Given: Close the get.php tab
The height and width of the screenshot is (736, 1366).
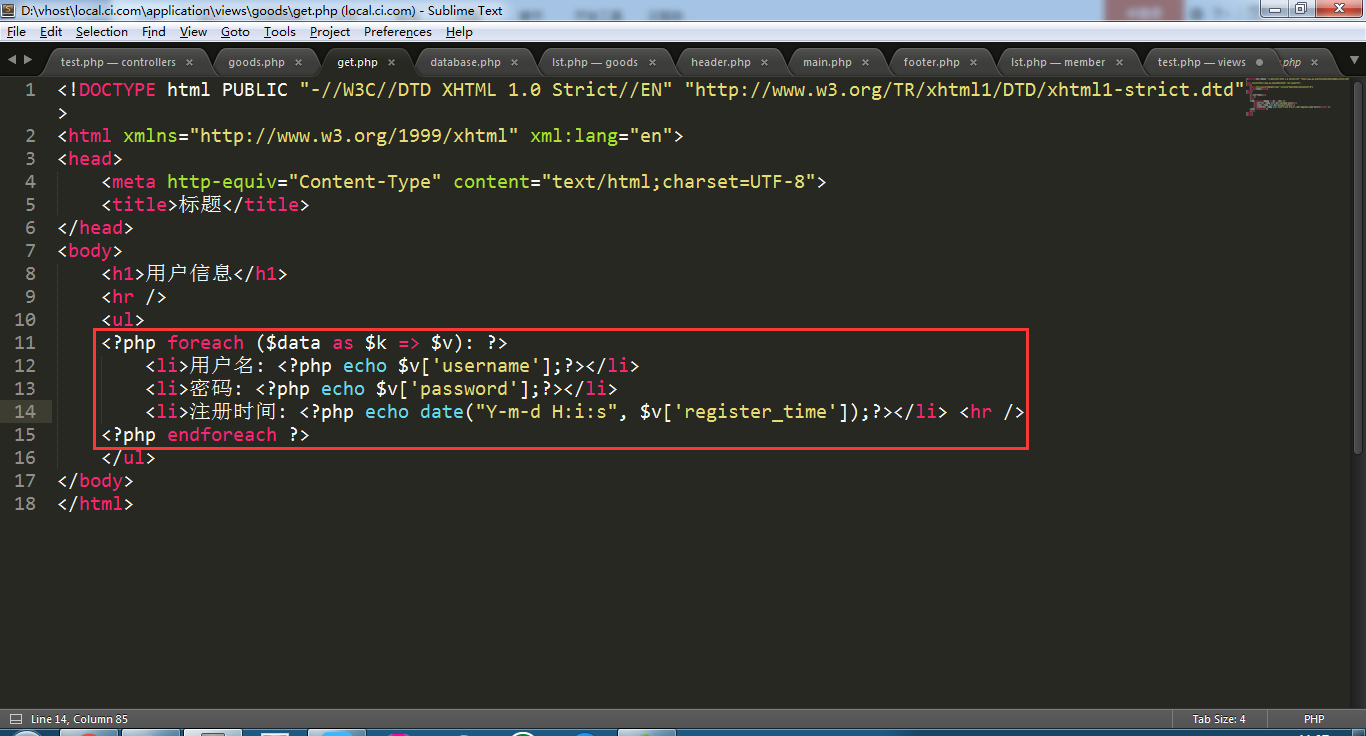Looking at the screenshot, I should coord(391,62).
